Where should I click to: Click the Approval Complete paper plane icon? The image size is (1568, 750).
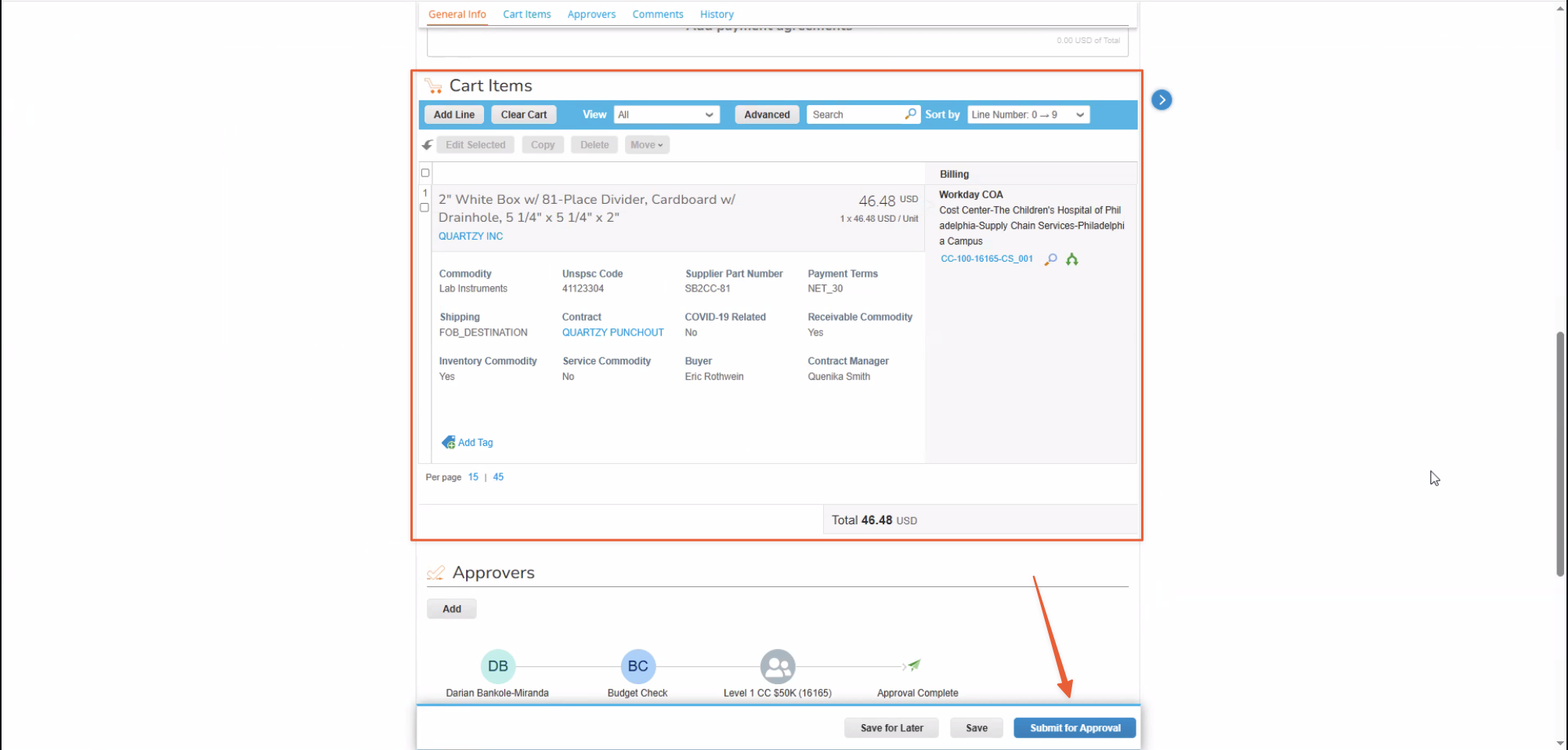pyautogui.click(x=914, y=665)
